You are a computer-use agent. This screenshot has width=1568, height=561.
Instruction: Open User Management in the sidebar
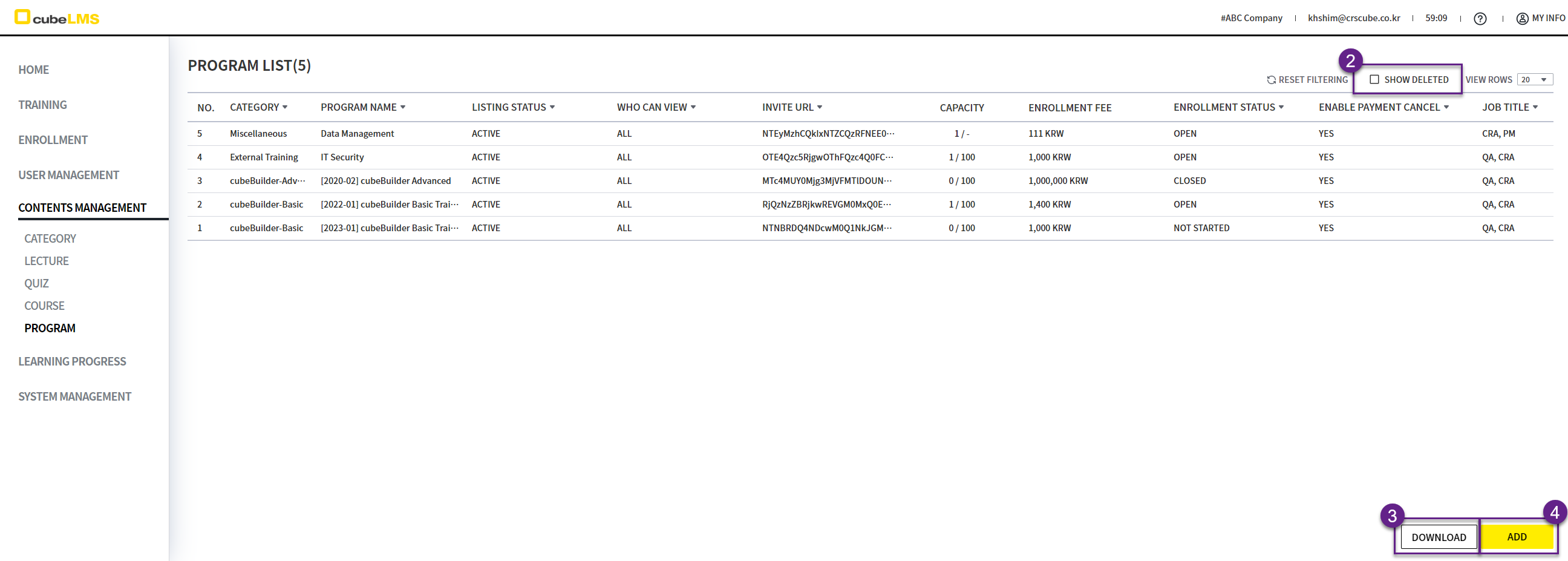point(69,175)
